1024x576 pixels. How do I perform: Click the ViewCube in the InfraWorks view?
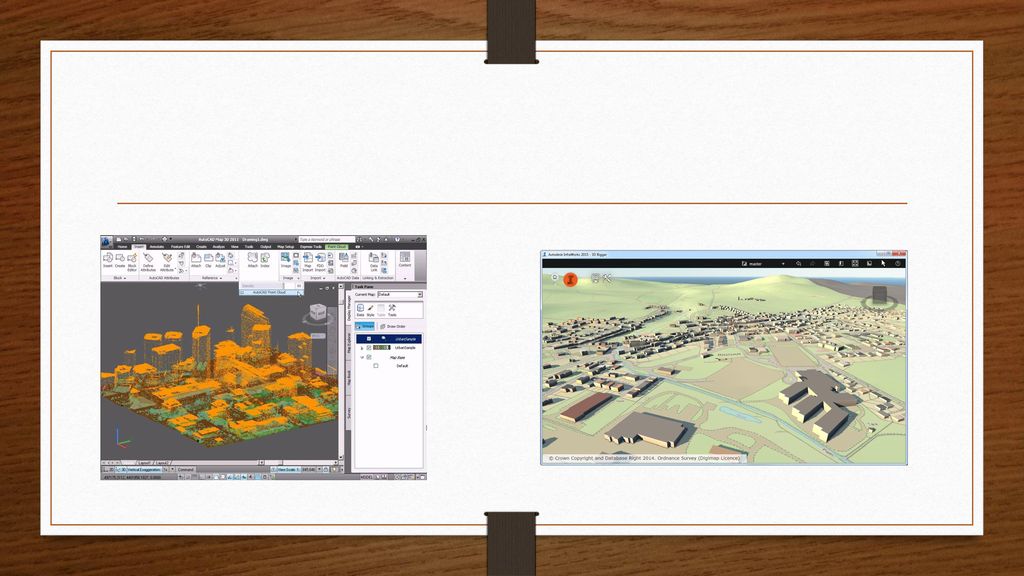(x=880, y=296)
